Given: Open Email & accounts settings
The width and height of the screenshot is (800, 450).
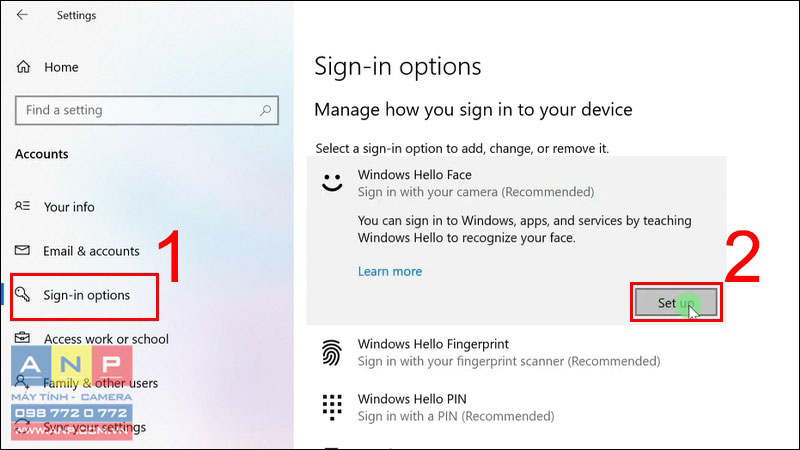Looking at the screenshot, I should tap(91, 251).
